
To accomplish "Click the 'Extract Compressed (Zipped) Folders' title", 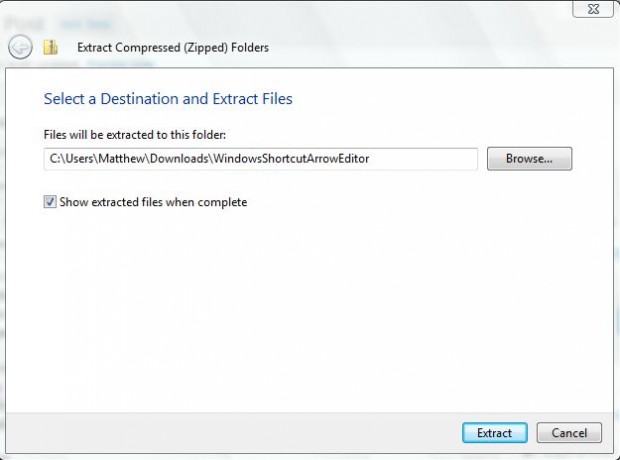I will pos(173,47).
